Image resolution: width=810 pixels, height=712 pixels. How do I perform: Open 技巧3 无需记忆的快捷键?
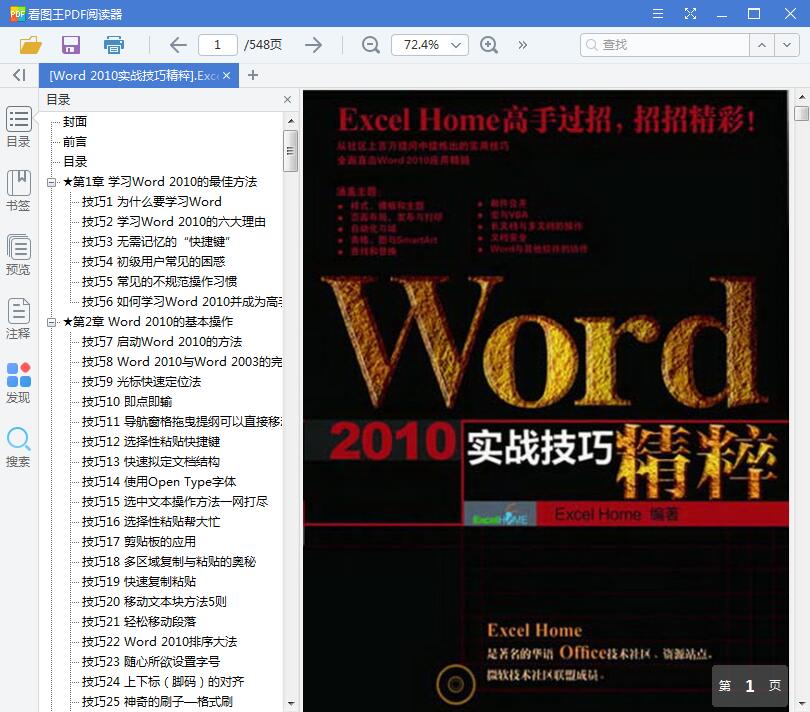tap(155, 242)
